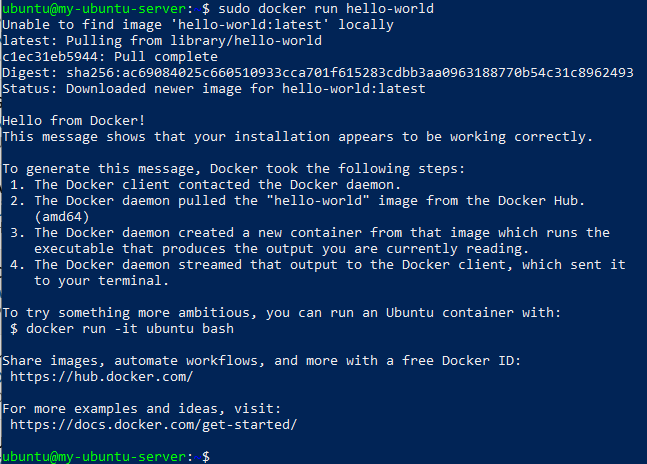Image resolution: width=647 pixels, height=464 pixels.
Task: Click the 'docker run -it ubuntu bash' command
Action: tap(122, 328)
